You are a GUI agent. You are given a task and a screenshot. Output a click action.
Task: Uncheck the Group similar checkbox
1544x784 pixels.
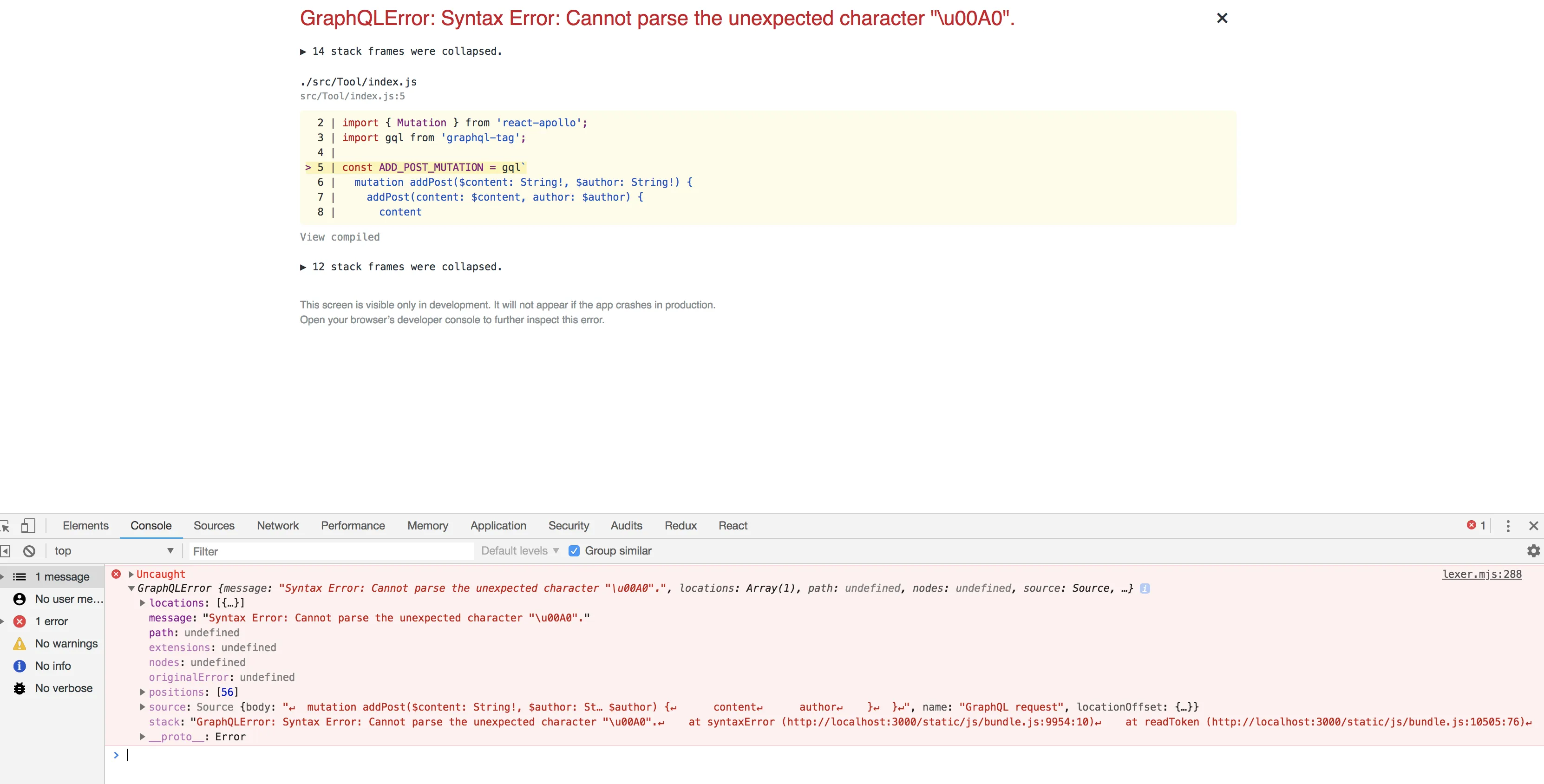(574, 551)
